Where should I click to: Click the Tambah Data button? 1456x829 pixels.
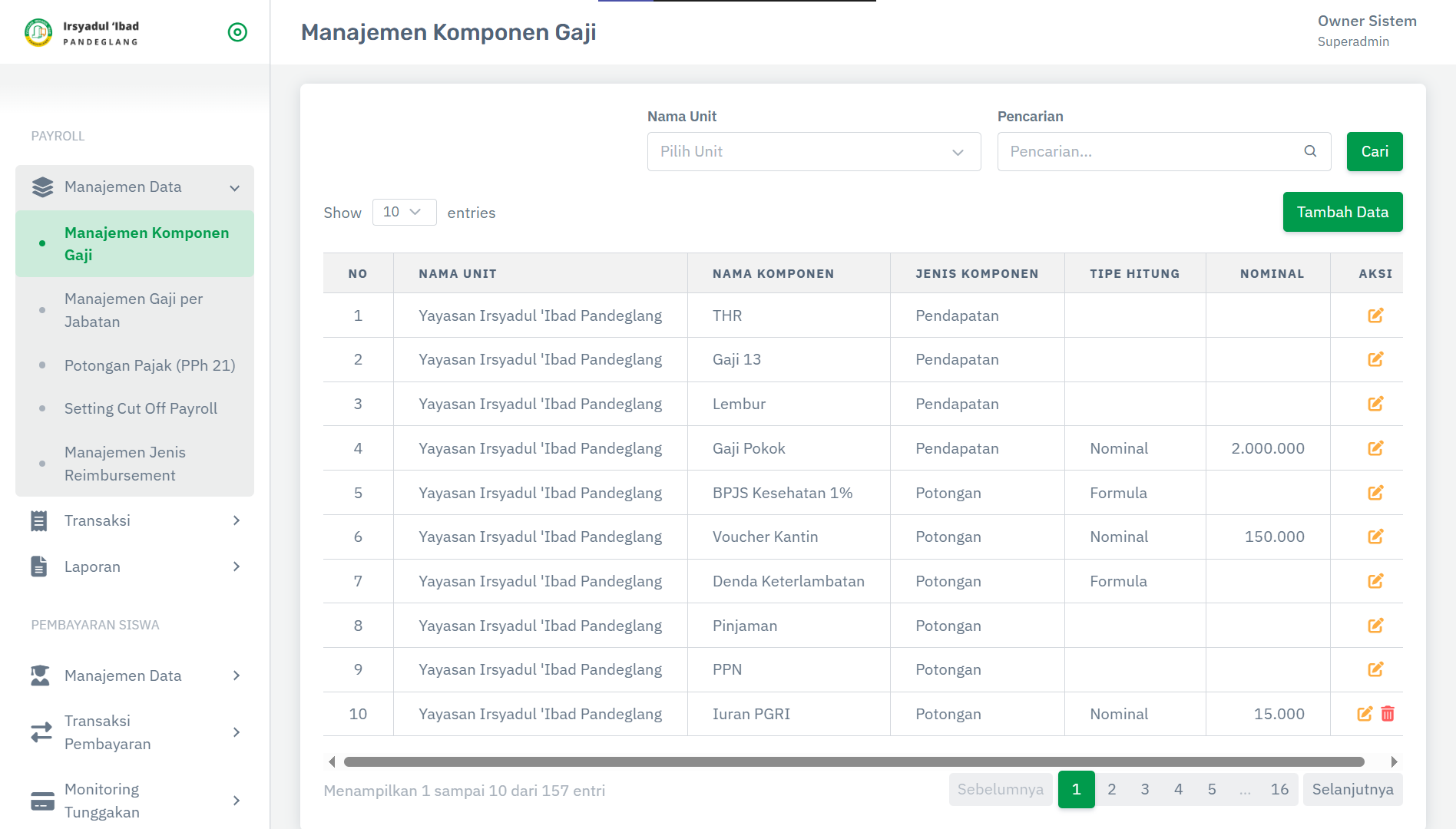click(x=1342, y=212)
